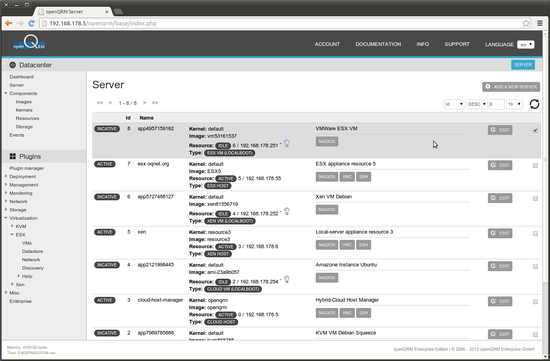Select checkbox for esx.oqnet.org row
This screenshot has width=550, height=361.
click(x=535, y=165)
